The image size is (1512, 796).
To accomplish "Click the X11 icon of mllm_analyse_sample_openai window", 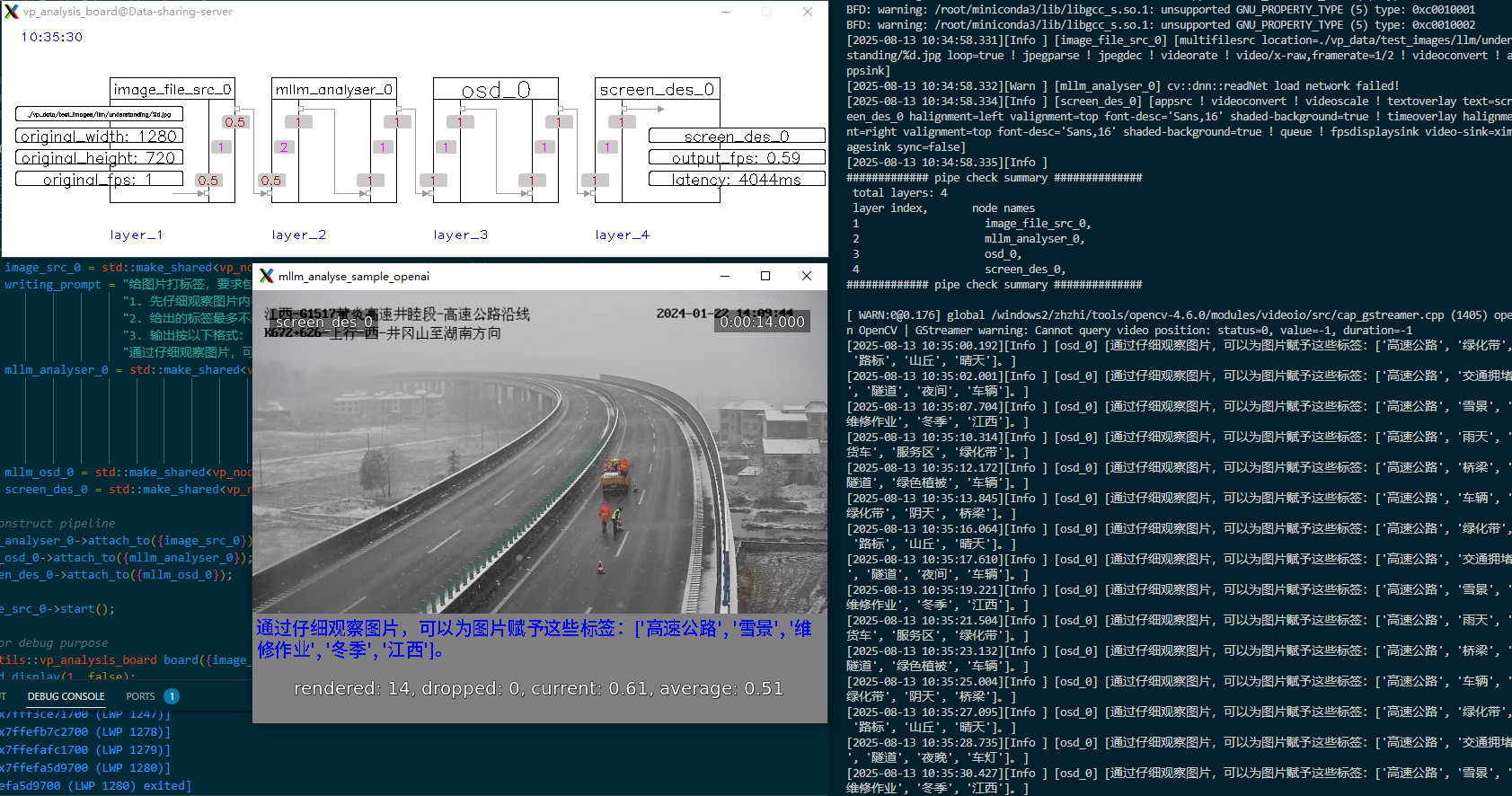I will tap(267, 276).
